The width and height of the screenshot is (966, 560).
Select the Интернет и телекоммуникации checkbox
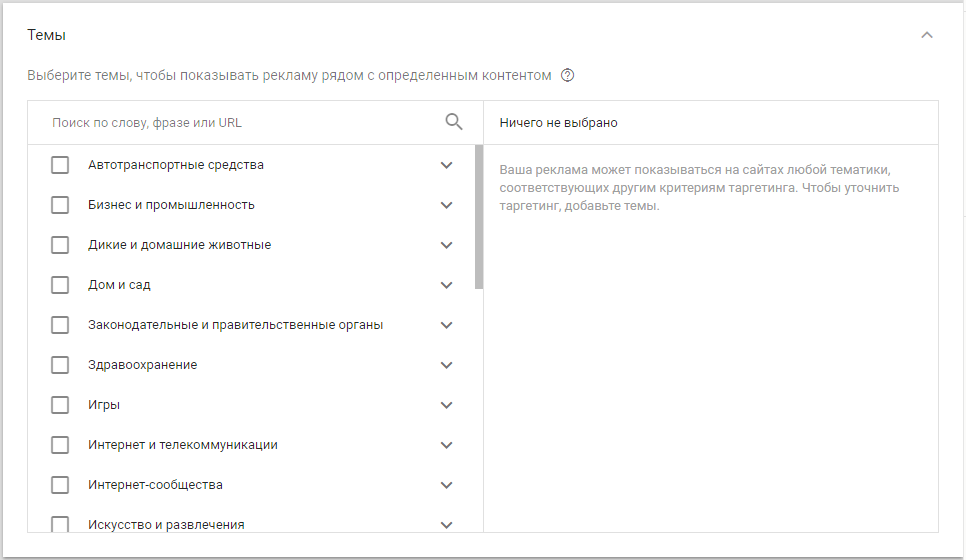coord(60,445)
